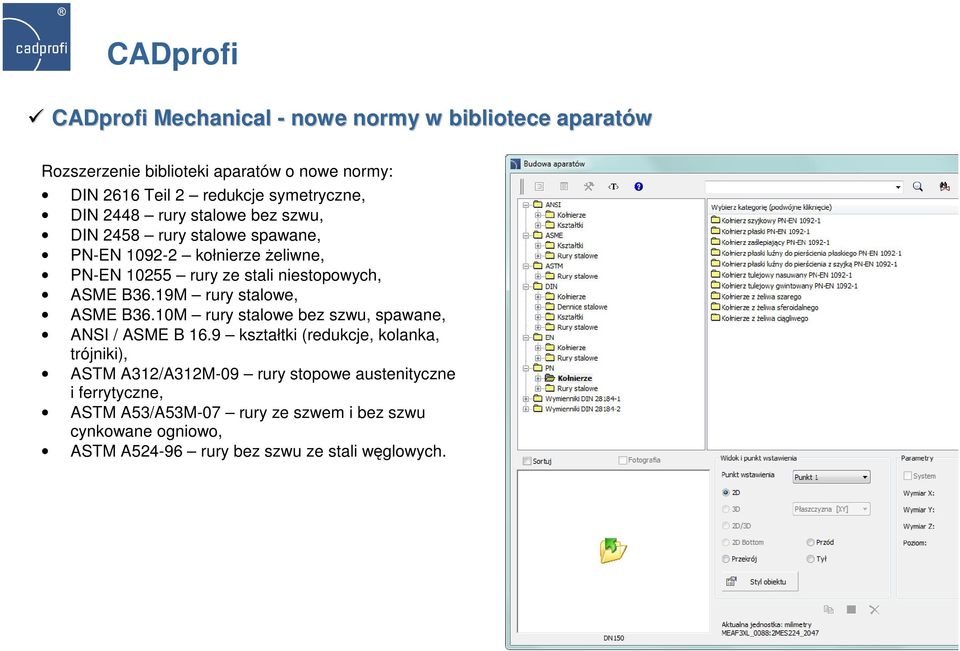This screenshot has width=960, height=651.
Task: Collapse the PN tree node
Action: tap(526, 368)
